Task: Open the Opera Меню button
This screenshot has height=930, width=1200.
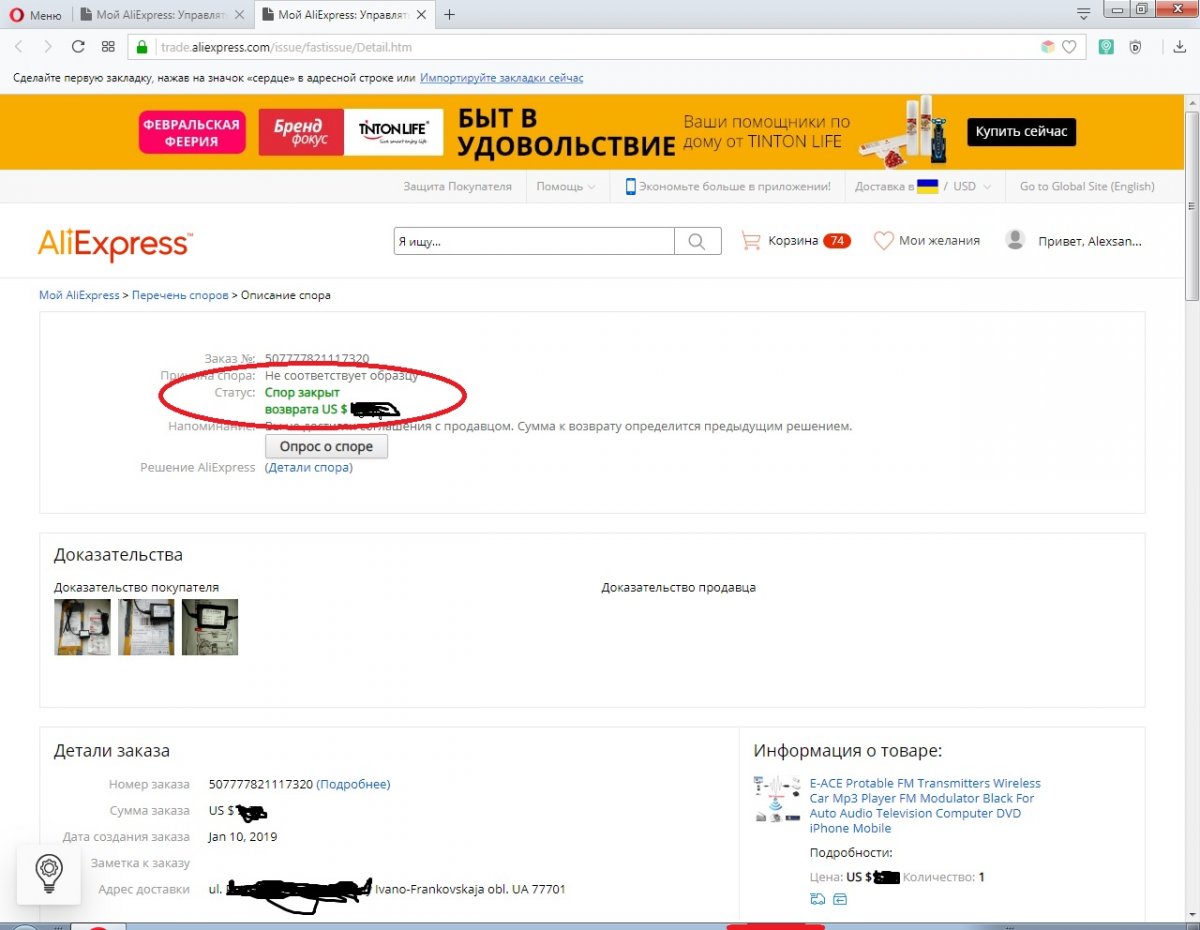Action: (36, 15)
